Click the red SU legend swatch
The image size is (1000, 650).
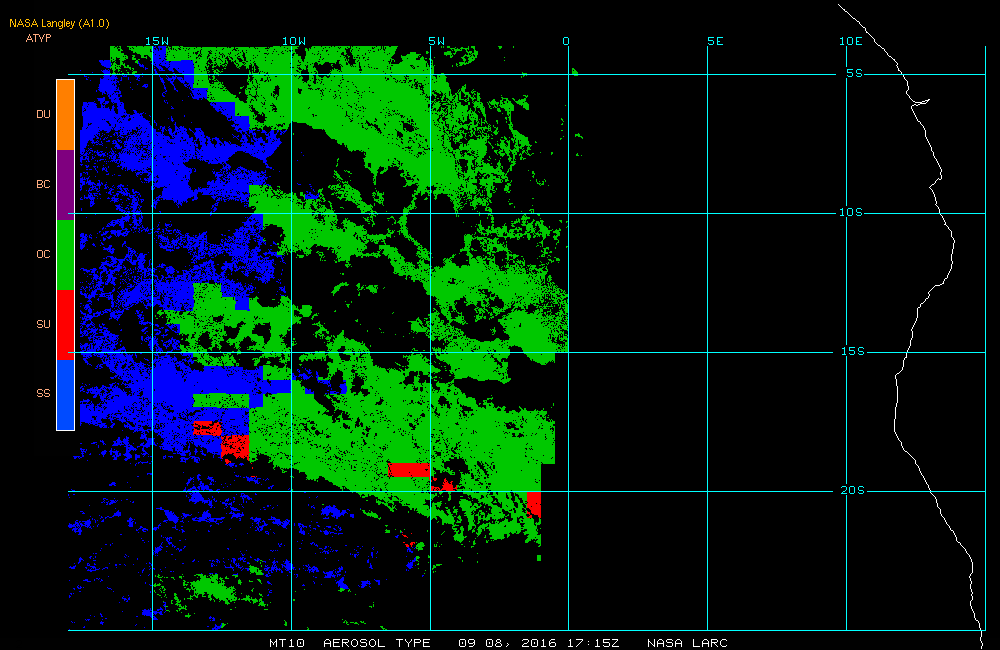tap(66, 325)
